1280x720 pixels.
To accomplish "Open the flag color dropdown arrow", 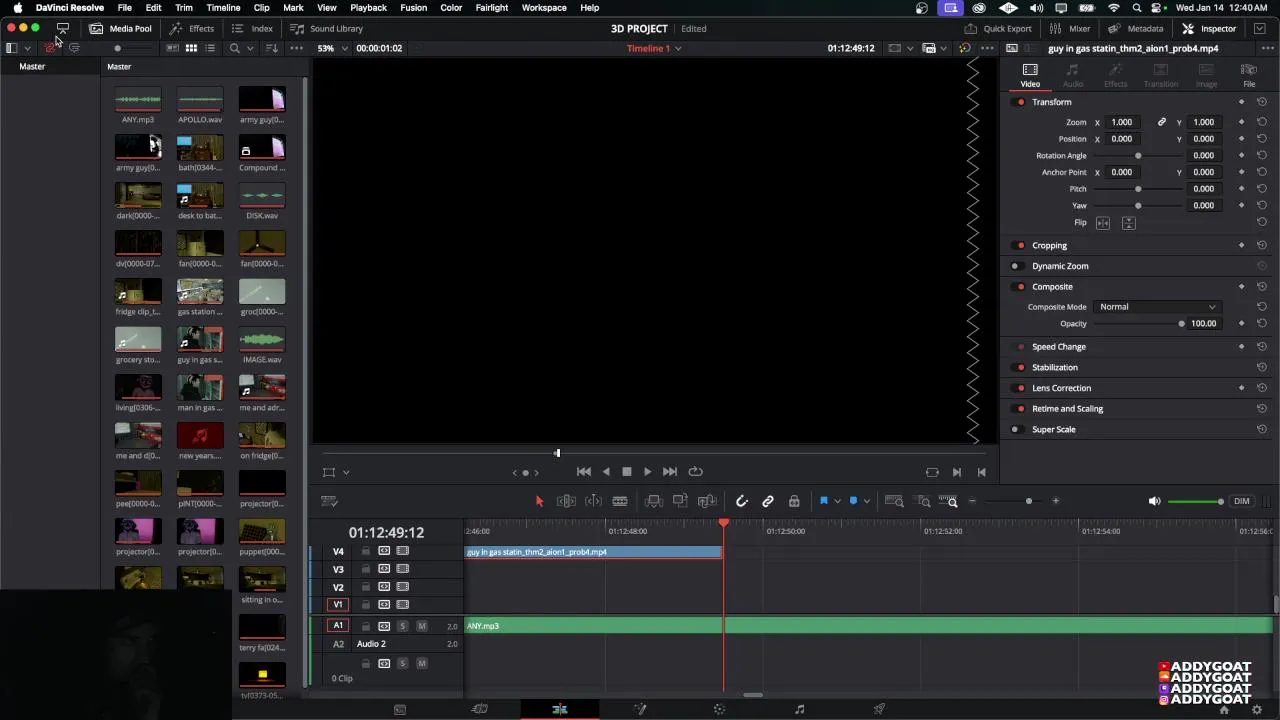I will pos(837,501).
